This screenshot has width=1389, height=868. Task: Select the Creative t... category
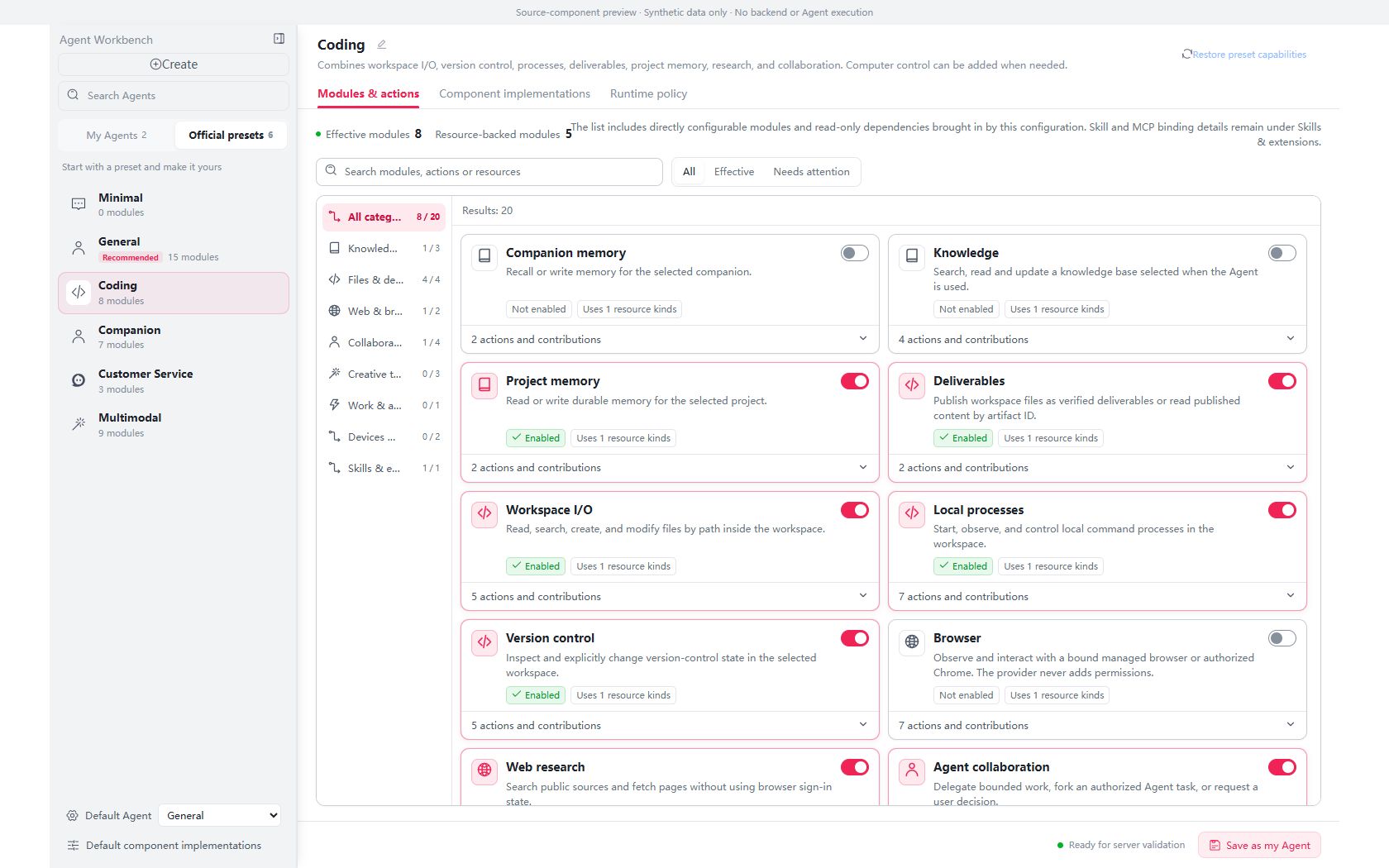[x=384, y=374]
